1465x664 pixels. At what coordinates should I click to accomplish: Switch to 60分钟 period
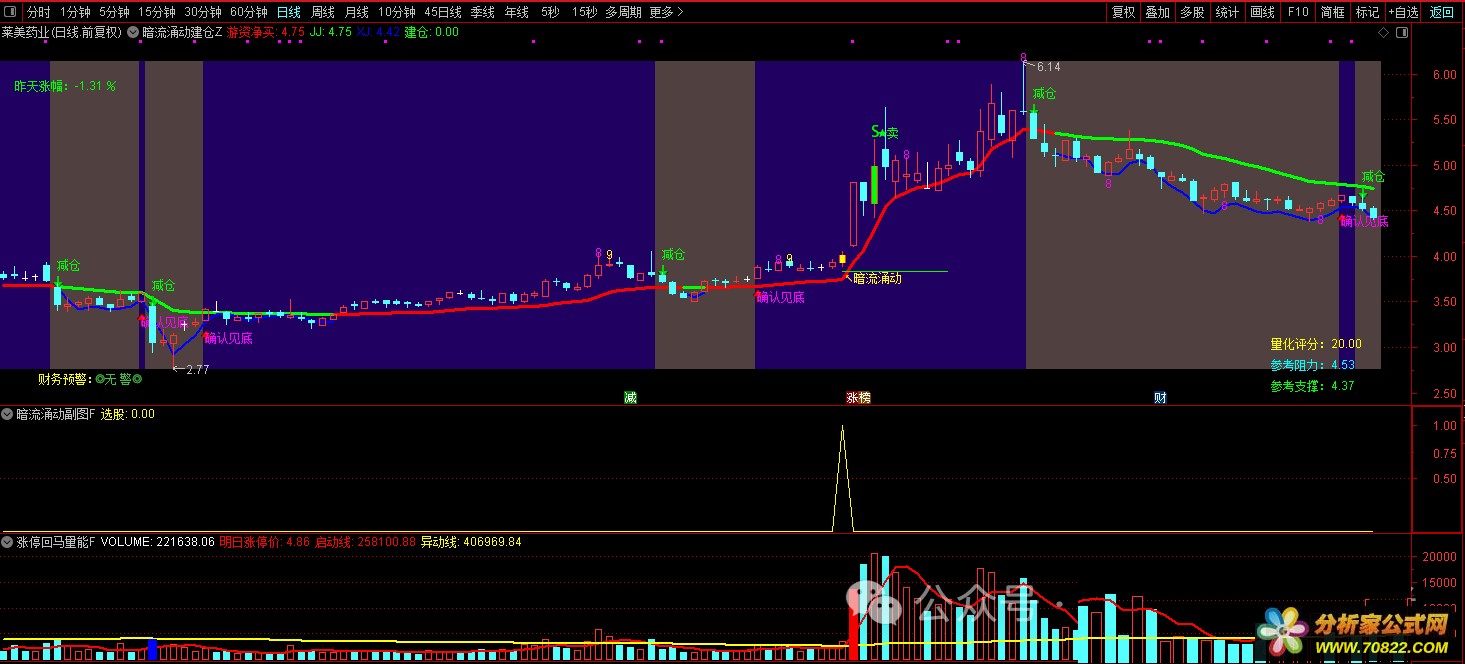coord(248,12)
